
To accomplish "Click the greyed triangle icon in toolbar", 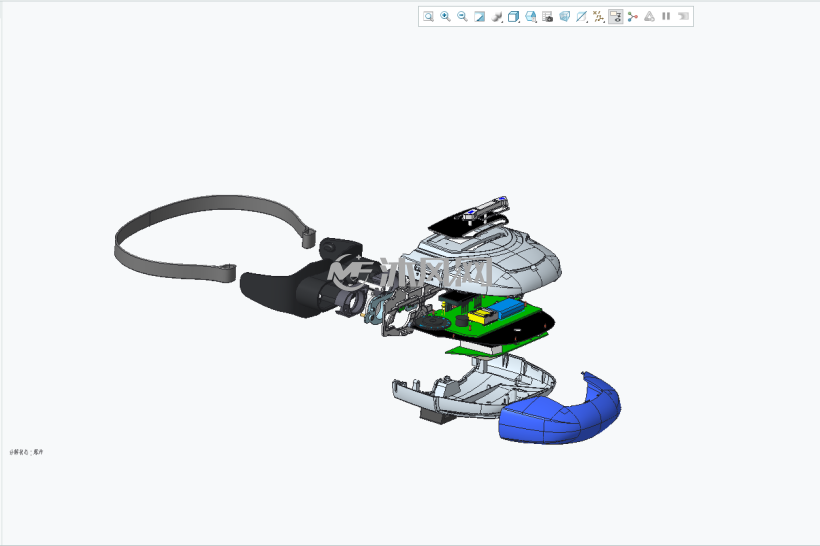I will tap(650, 16).
